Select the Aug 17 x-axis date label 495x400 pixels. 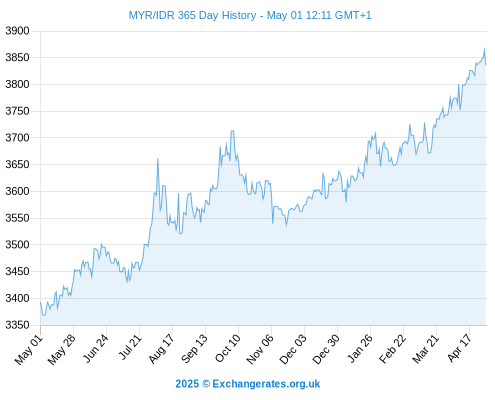pos(161,349)
